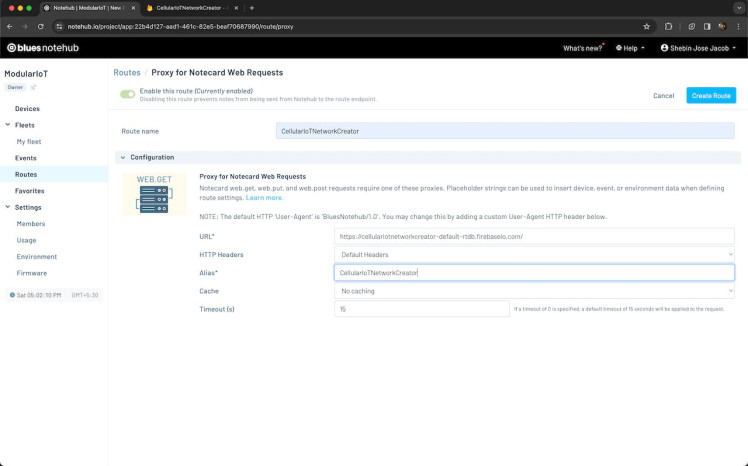Viewport: 748px width, 466px height.
Task: Open a new browser tab
Action: 252,8
